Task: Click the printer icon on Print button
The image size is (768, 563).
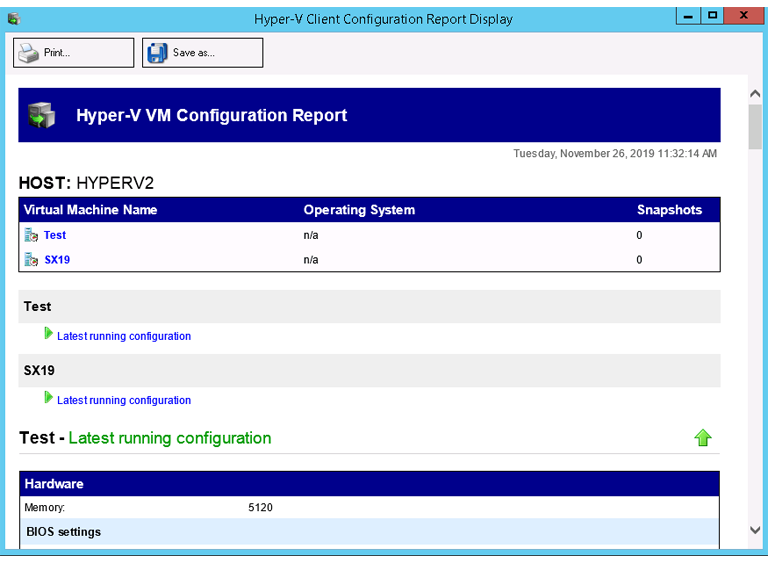Action: pyautogui.click(x=29, y=53)
